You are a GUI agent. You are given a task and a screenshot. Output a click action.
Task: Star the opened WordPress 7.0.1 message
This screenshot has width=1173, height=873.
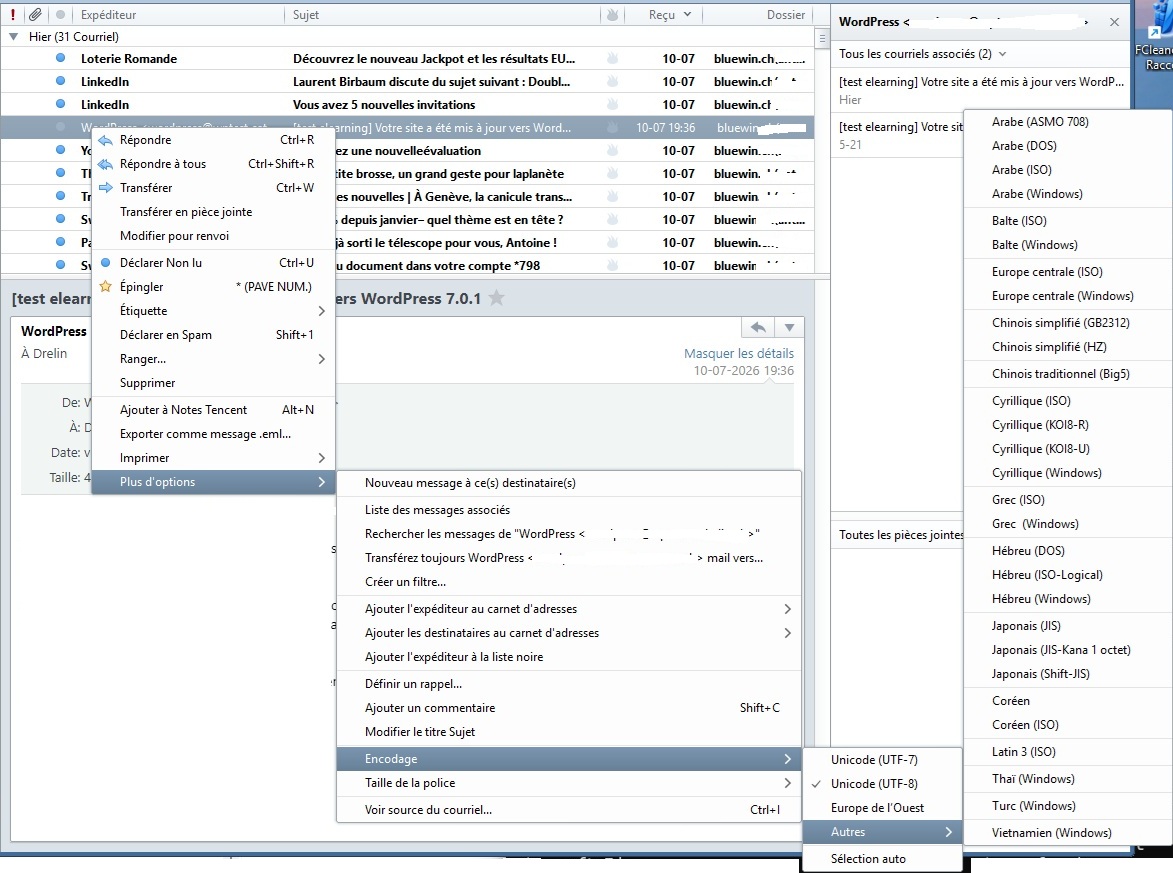click(496, 298)
